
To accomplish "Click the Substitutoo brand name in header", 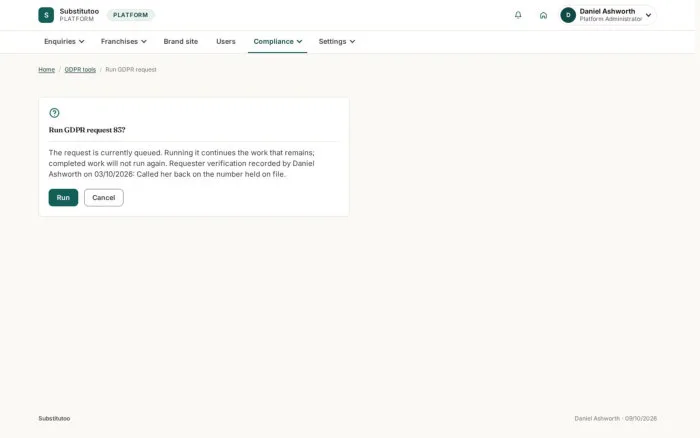I will point(79,11).
